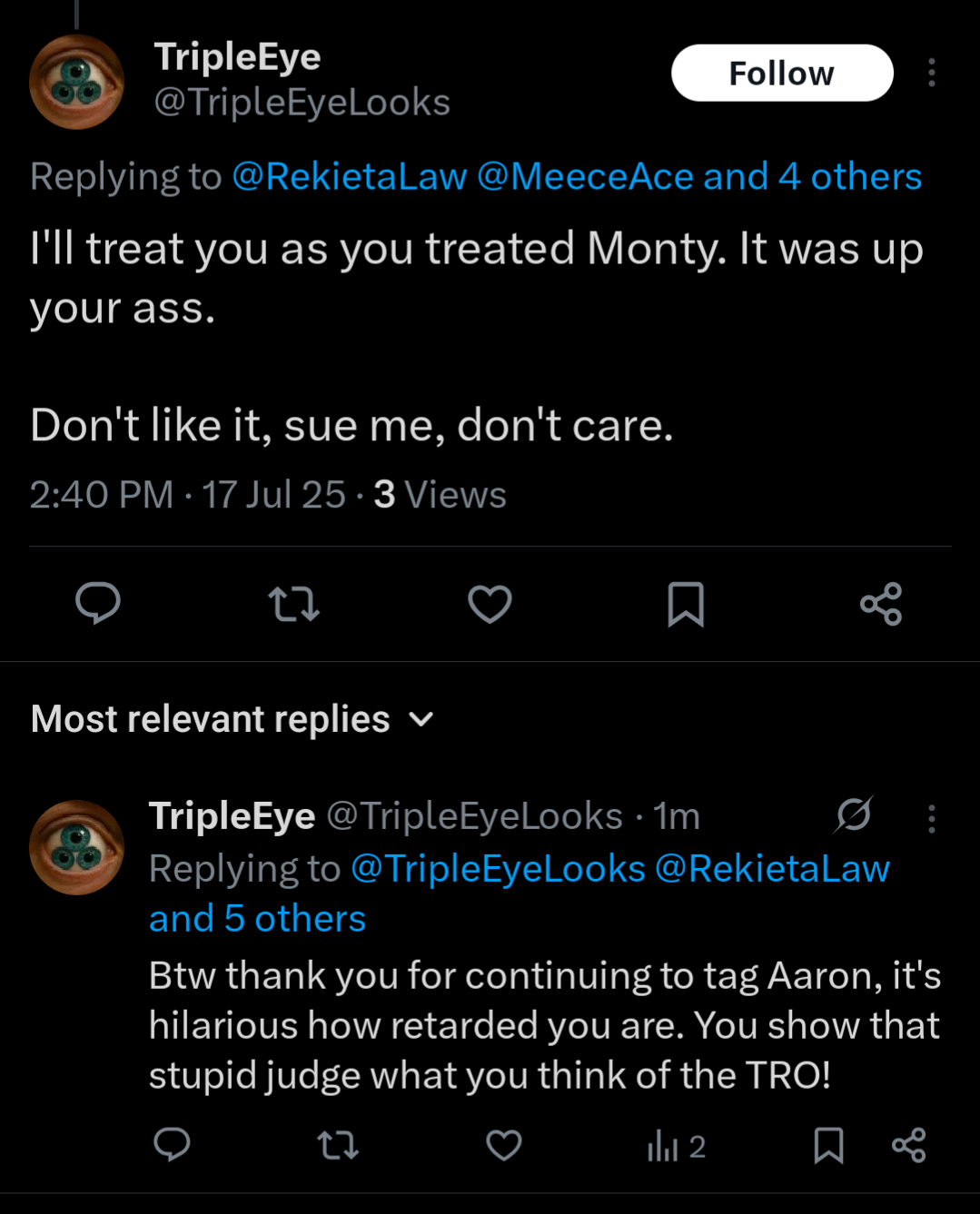View analytics for the reply post
Image resolution: width=980 pixels, height=1214 pixels.
pos(677,1147)
